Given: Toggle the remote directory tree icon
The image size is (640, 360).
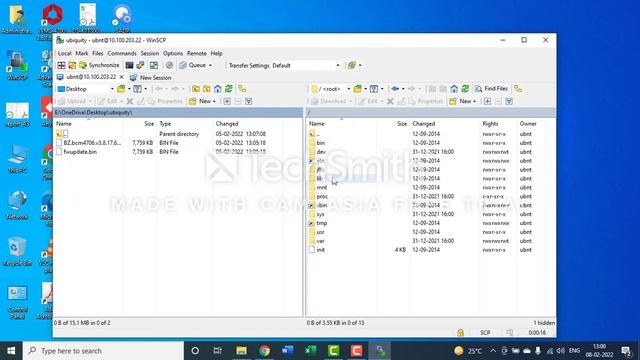Looking at the screenshot, I should click(x=518, y=89).
